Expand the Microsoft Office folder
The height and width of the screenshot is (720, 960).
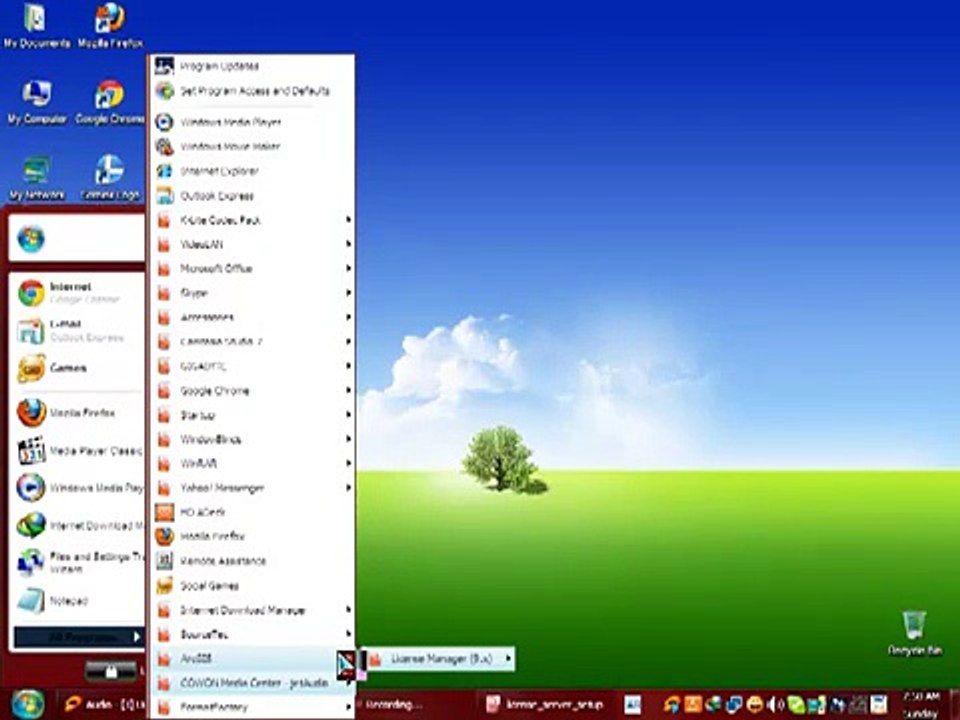[x=251, y=269]
